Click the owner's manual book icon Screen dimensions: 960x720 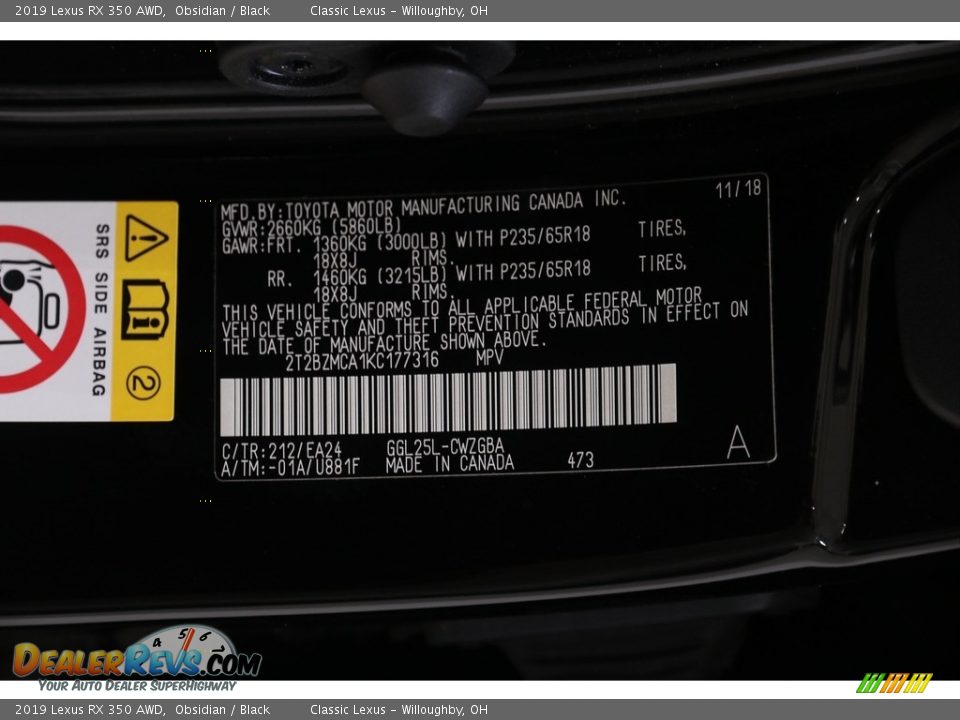(145, 310)
